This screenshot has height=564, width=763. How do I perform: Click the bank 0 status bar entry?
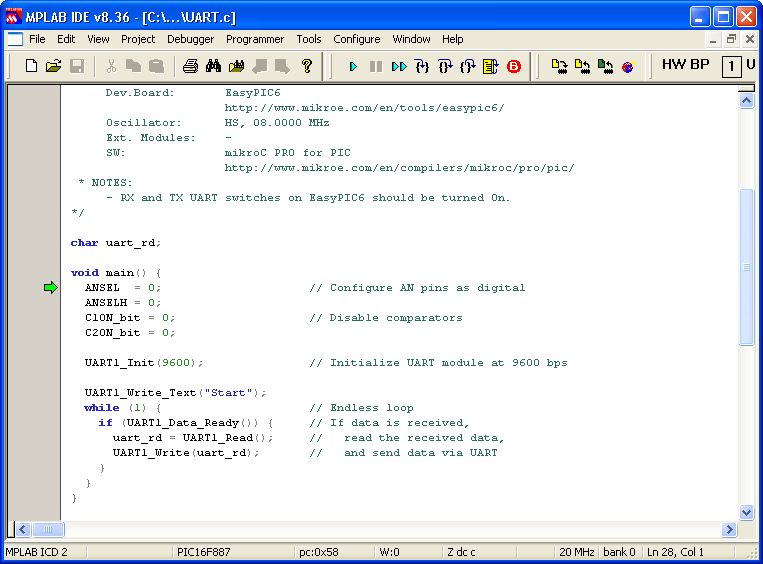[x=619, y=552]
